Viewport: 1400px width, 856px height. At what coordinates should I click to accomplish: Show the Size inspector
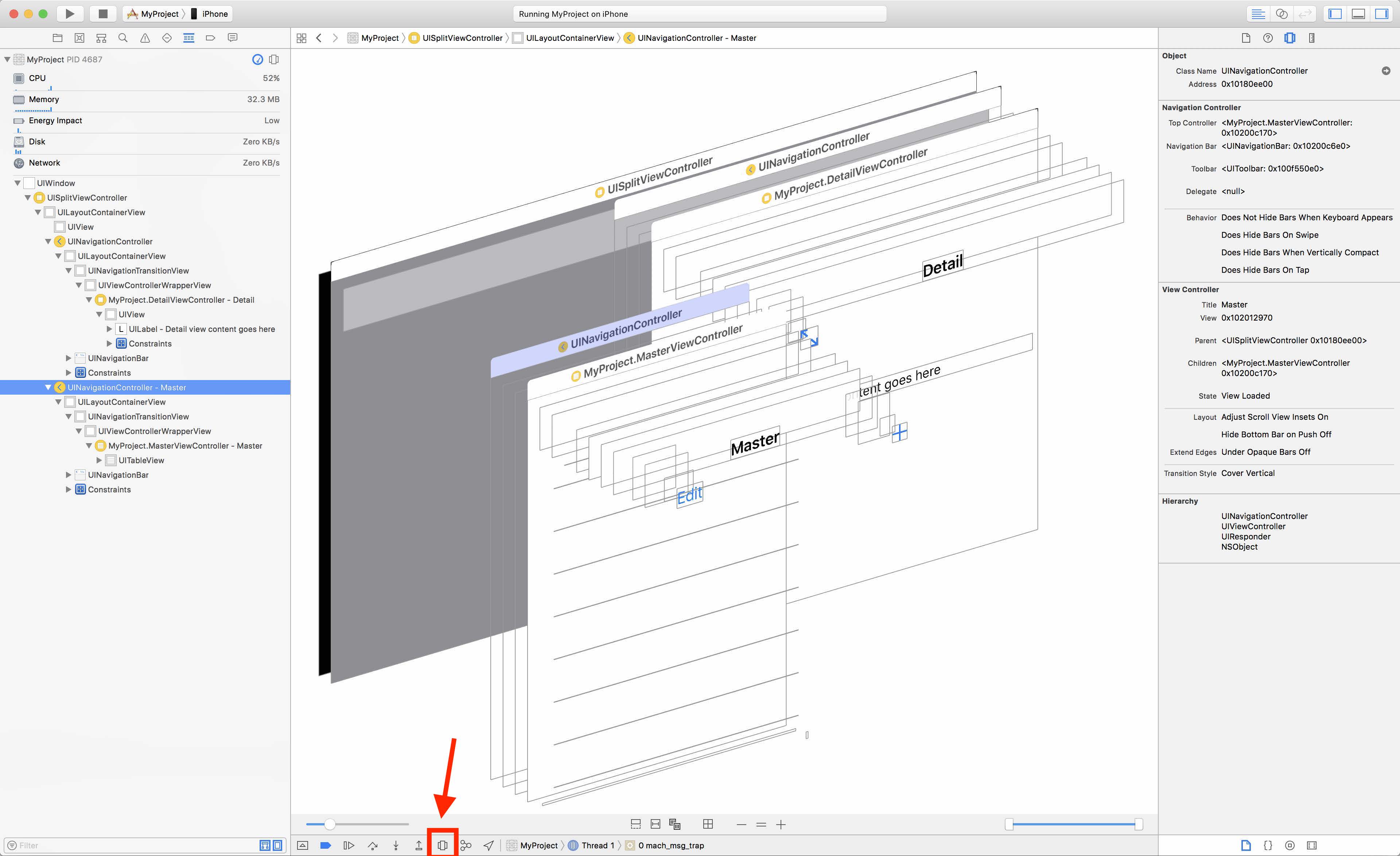coord(1312,38)
